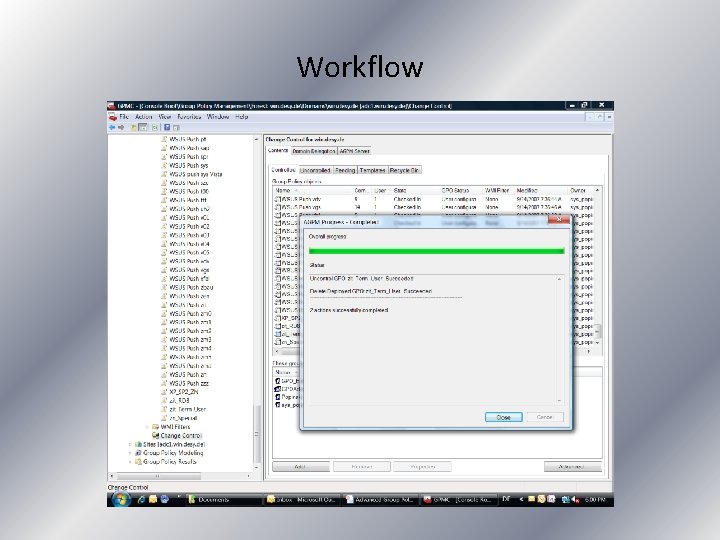Image resolution: width=720 pixels, height=540 pixels.
Task: Close AGPM Progress dialog with red X
Action: (x=559, y=219)
